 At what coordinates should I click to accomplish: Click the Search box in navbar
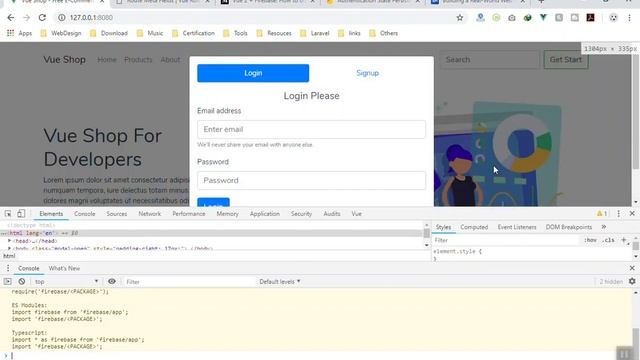click(490, 60)
